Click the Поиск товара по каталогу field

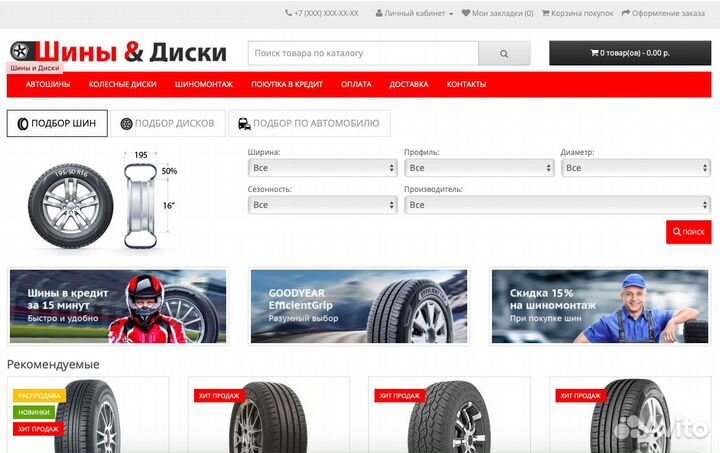[x=363, y=53]
